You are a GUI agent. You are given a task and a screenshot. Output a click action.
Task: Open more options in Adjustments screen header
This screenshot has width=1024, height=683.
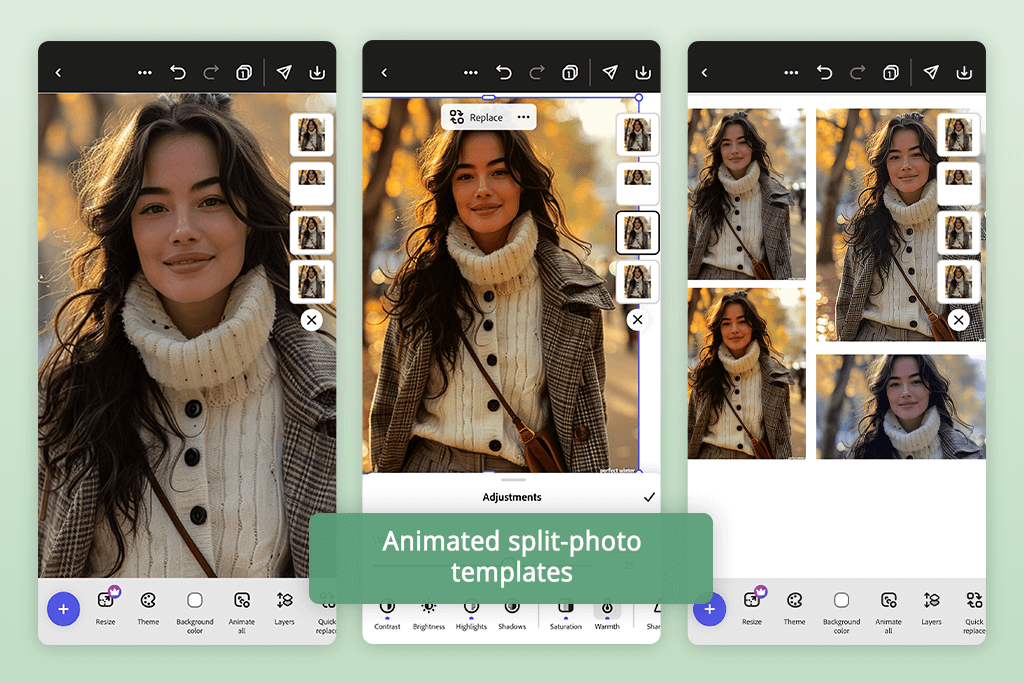(x=470, y=72)
